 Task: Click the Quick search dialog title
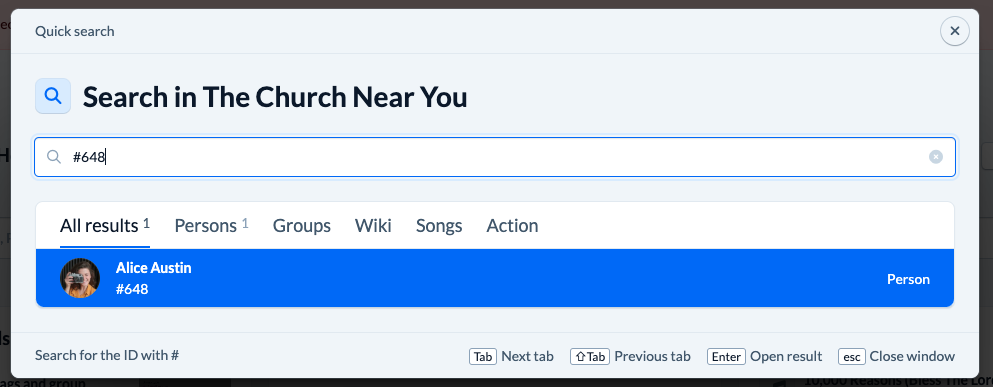point(75,31)
